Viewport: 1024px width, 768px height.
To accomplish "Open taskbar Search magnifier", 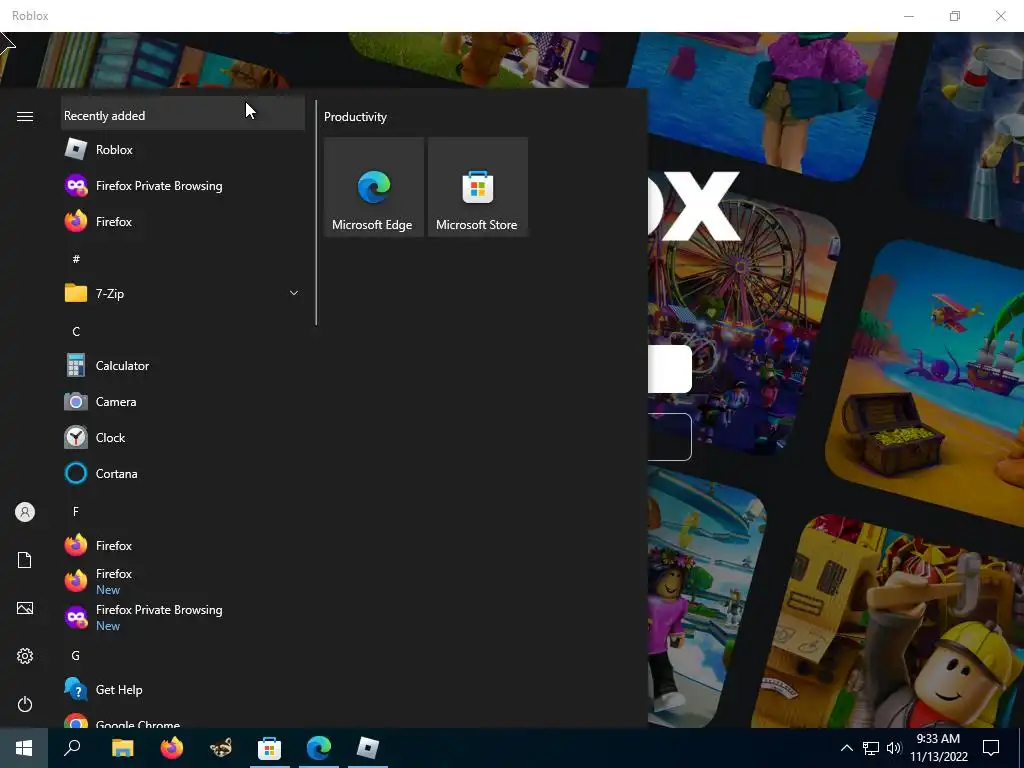I will point(72,748).
